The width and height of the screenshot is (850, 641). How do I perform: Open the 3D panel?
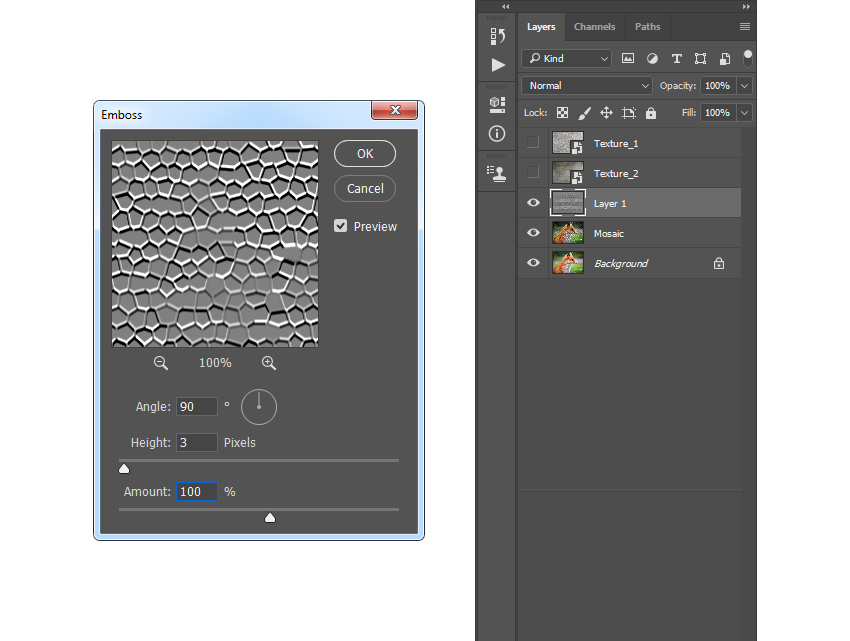(x=496, y=103)
